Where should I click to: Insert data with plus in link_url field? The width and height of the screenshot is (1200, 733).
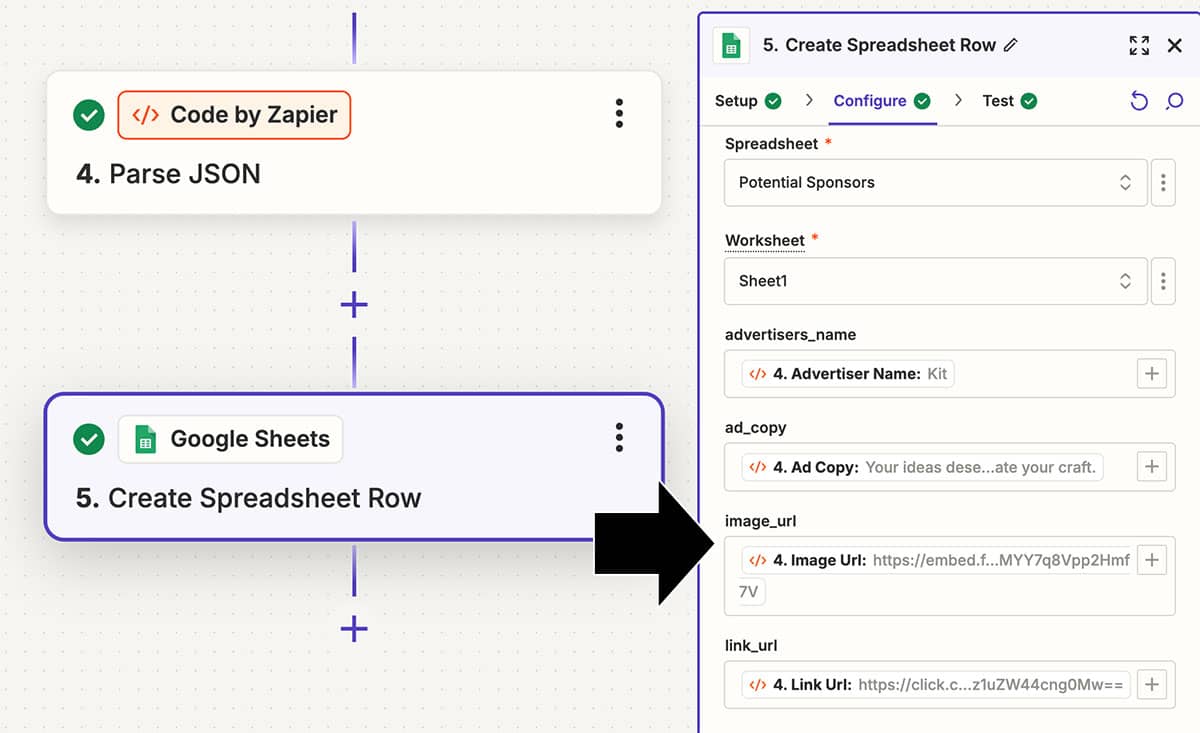pyautogui.click(x=1152, y=685)
